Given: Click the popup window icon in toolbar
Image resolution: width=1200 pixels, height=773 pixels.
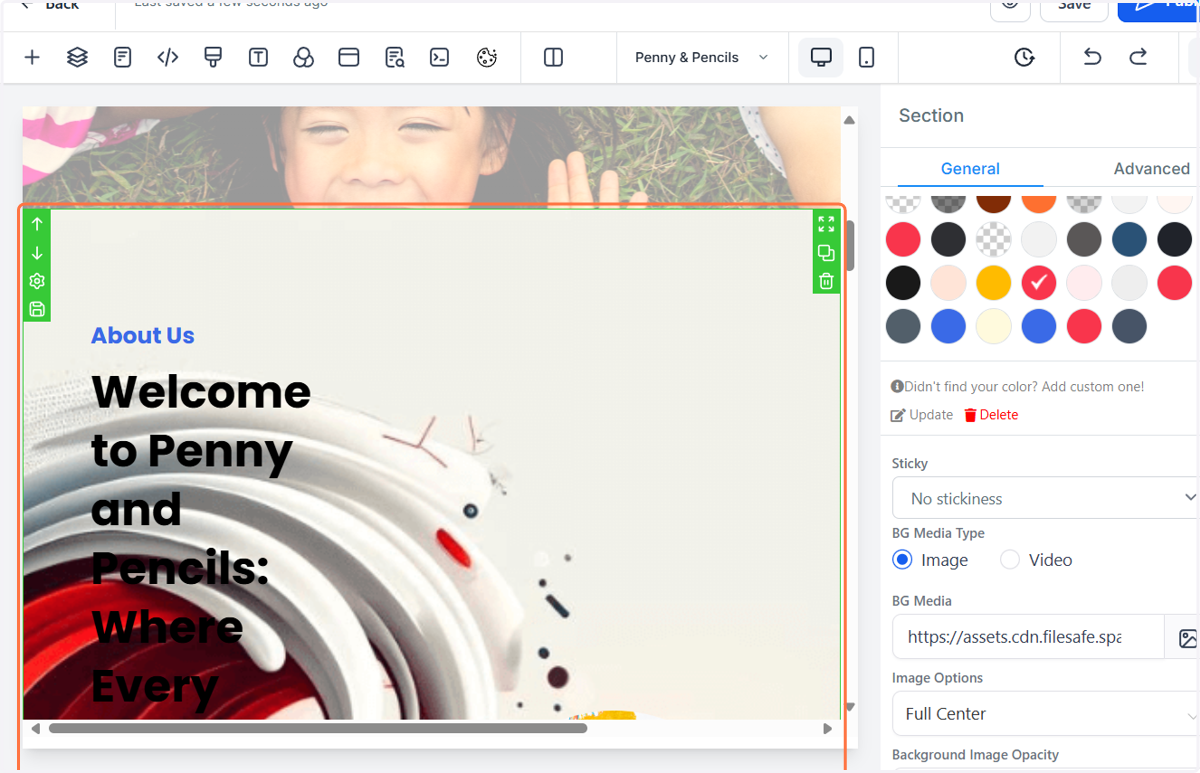Looking at the screenshot, I should point(349,58).
